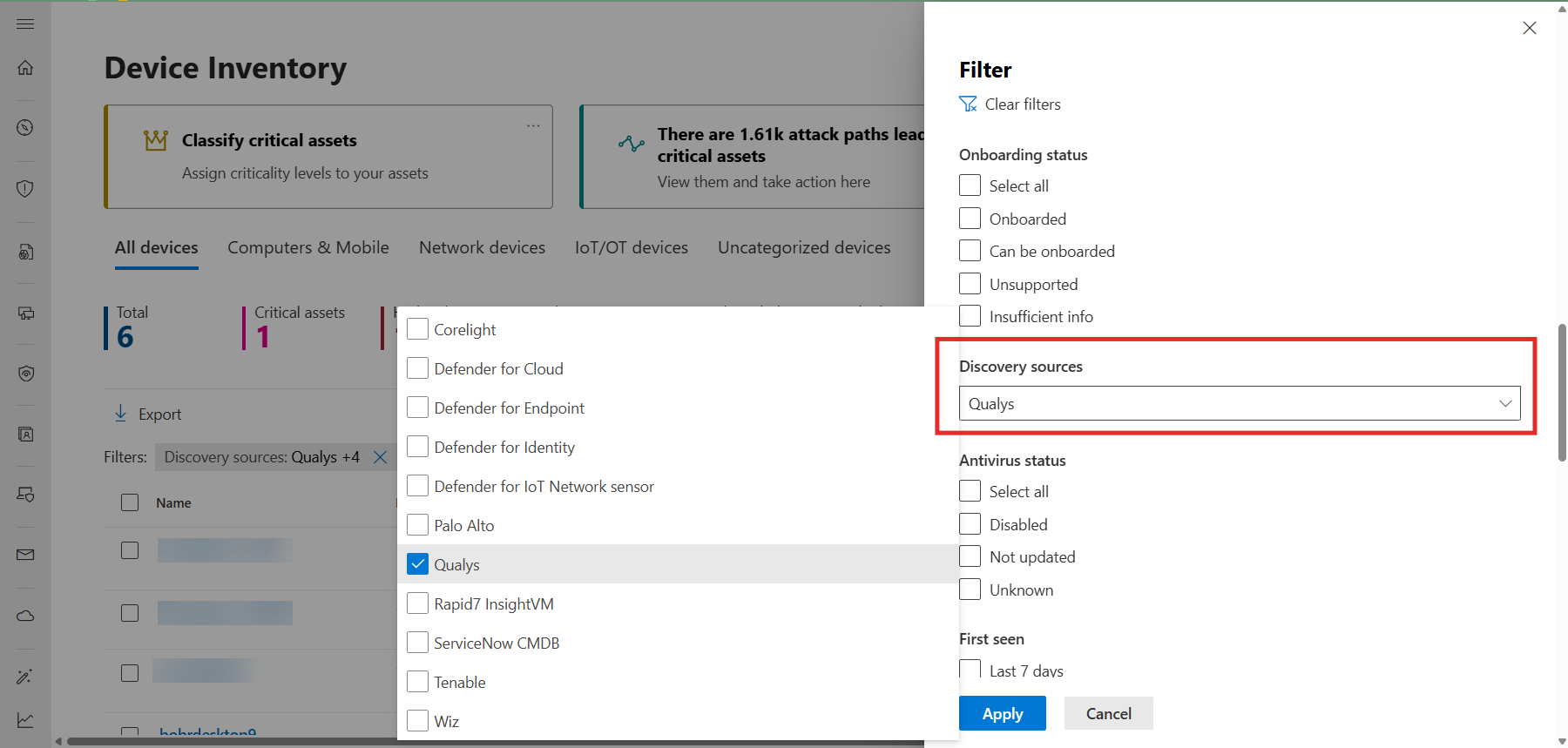This screenshot has height=748, width=1568.
Task: Enable the Onboarded status checkbox
Action: pyautogui.click(x=970, y=219)
